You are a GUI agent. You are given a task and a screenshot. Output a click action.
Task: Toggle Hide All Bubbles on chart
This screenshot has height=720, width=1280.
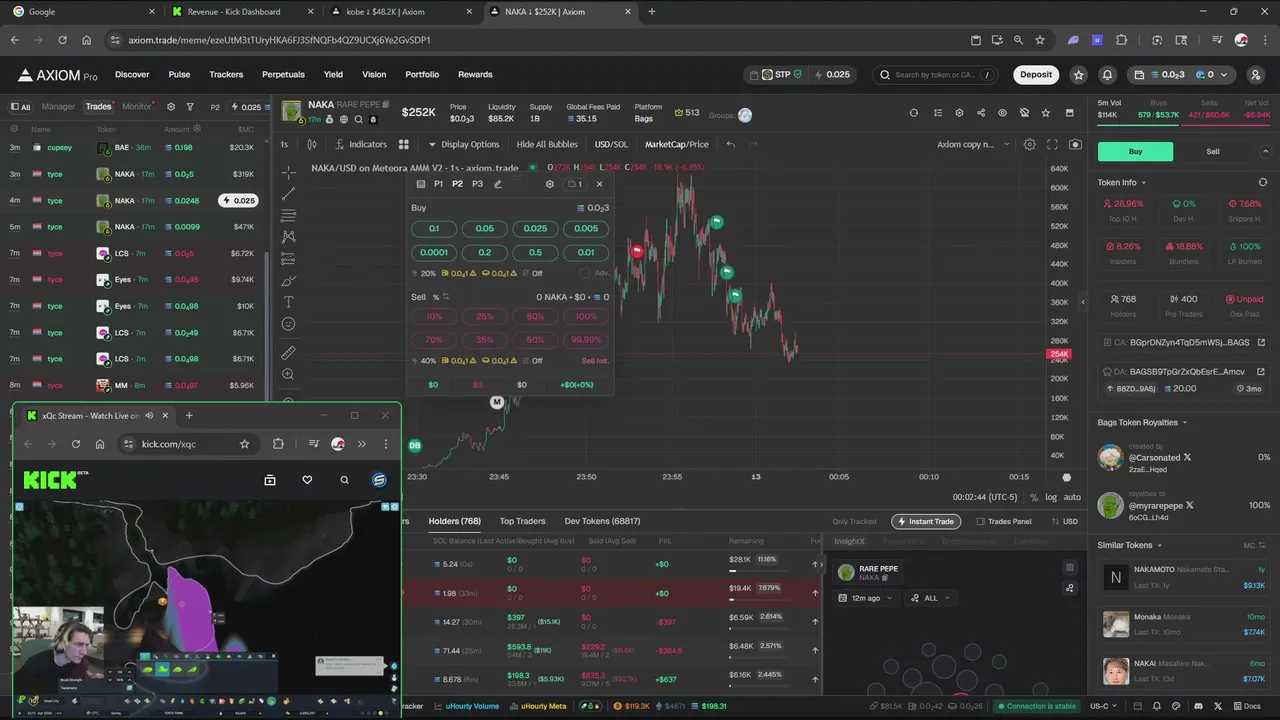pos(547,144)
